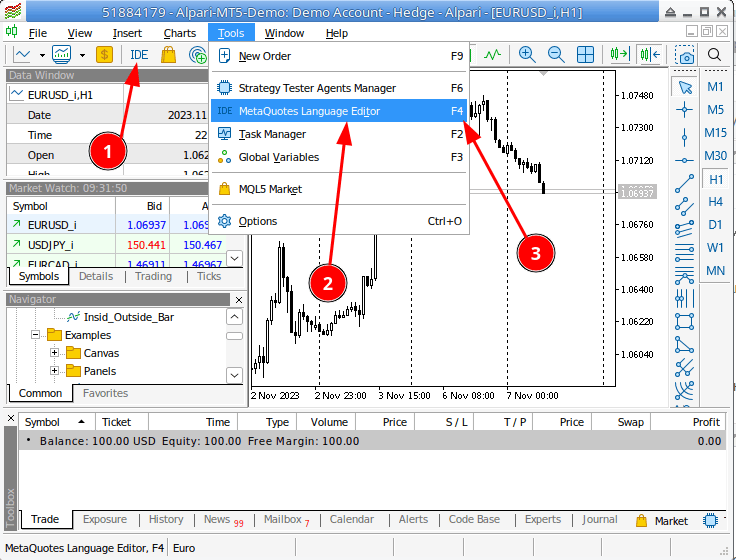Close the Toolbox panel

(11, 418)
